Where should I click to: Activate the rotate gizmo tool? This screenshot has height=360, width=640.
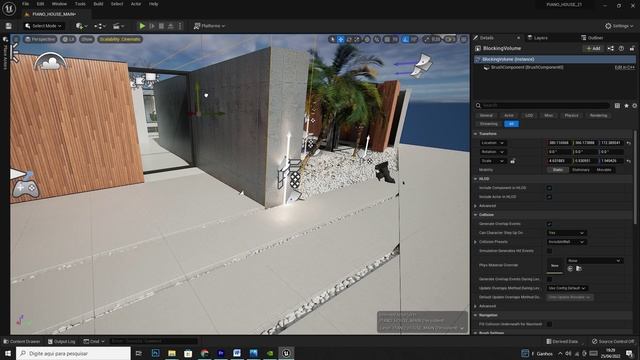pos(349,39)
